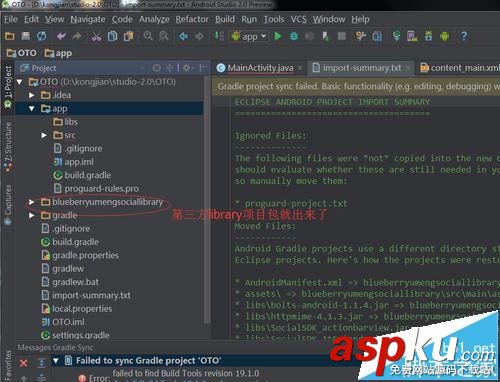This screenshot has width=500, height=382.
Task: Open the Captures side tool tab
Action: click(8, 205)
